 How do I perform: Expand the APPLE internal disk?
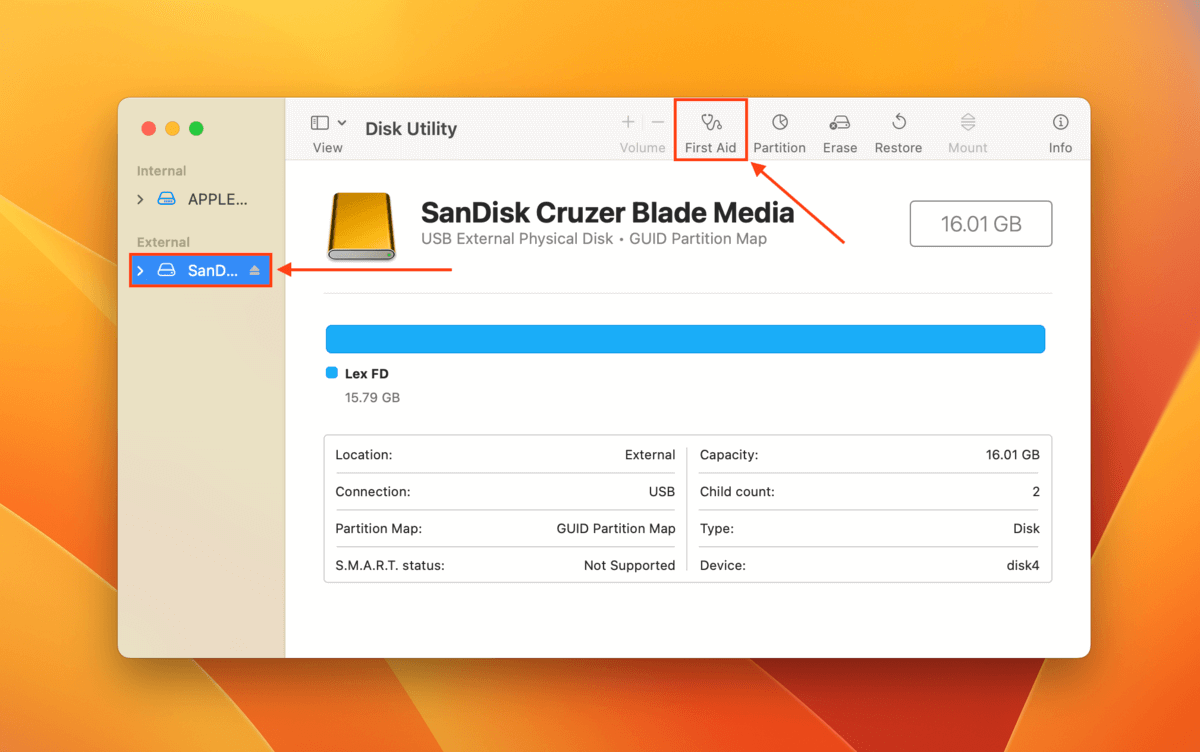(140, 199)
